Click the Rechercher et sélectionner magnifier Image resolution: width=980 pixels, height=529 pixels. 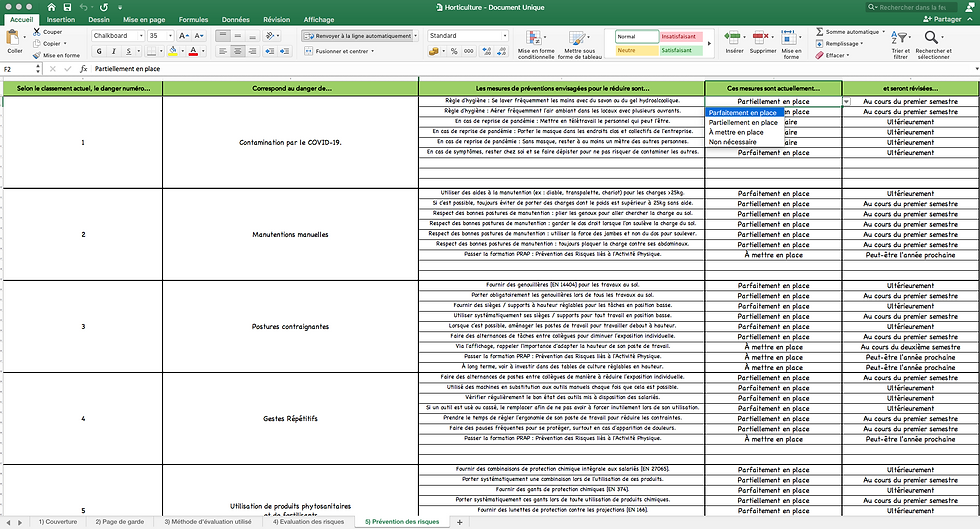click(x=932, y=38)
